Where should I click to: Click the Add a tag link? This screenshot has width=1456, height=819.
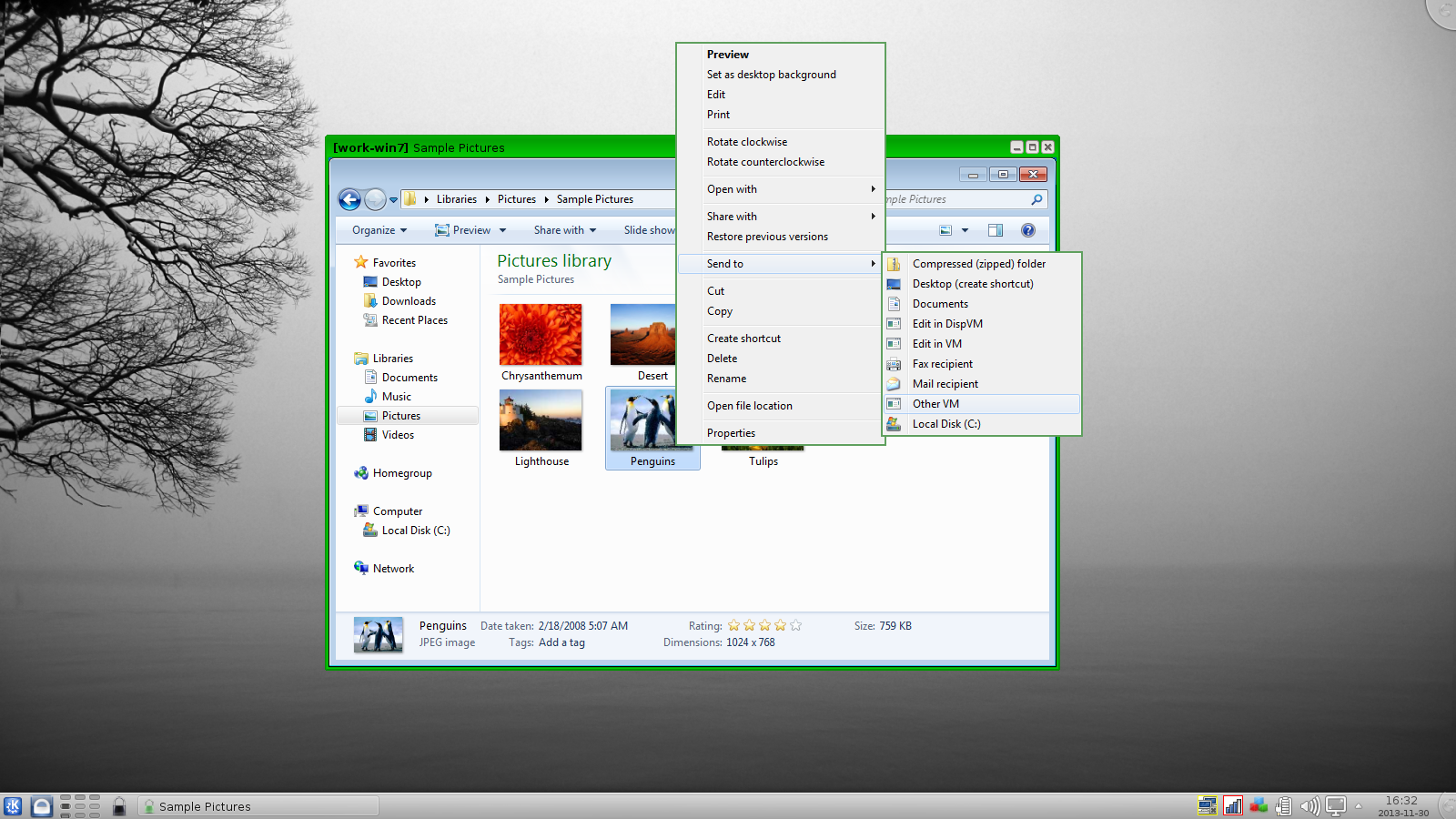[562, 642]
